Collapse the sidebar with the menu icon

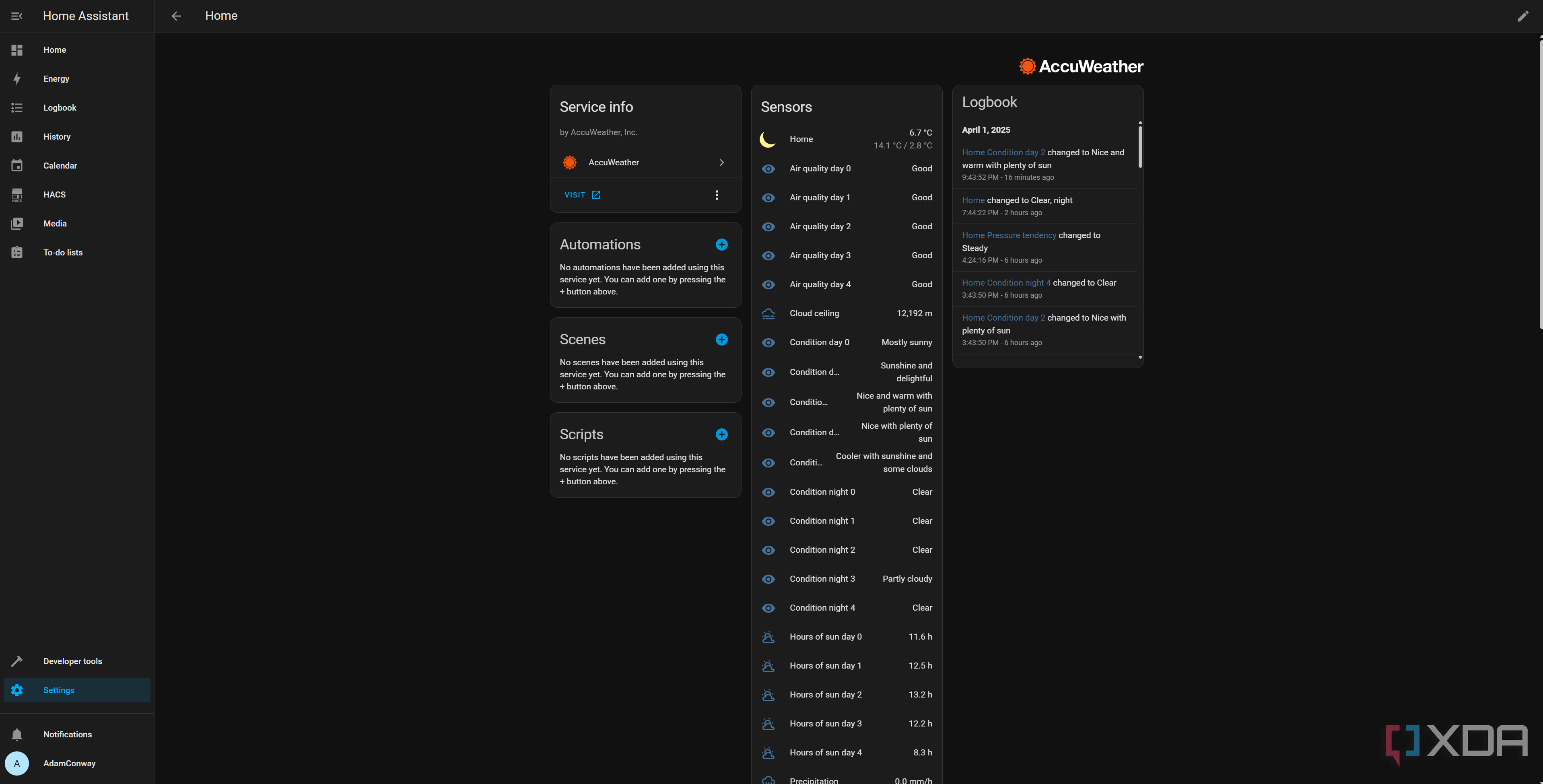(17, 16)
